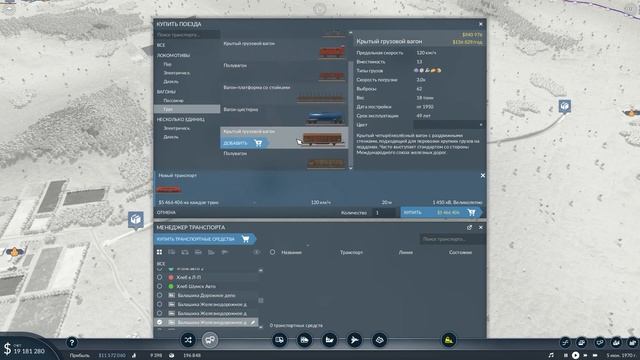Image resolution: width=640 pixels, height=360 pixels.
Task: Click КУПИТЬ to purchase the train
Action: click(x=441, y=212)
